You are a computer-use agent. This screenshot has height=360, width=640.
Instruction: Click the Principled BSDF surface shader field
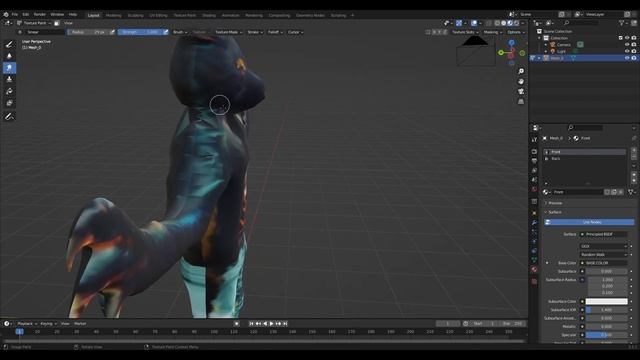pyautogui.click(x=604, y=234)
